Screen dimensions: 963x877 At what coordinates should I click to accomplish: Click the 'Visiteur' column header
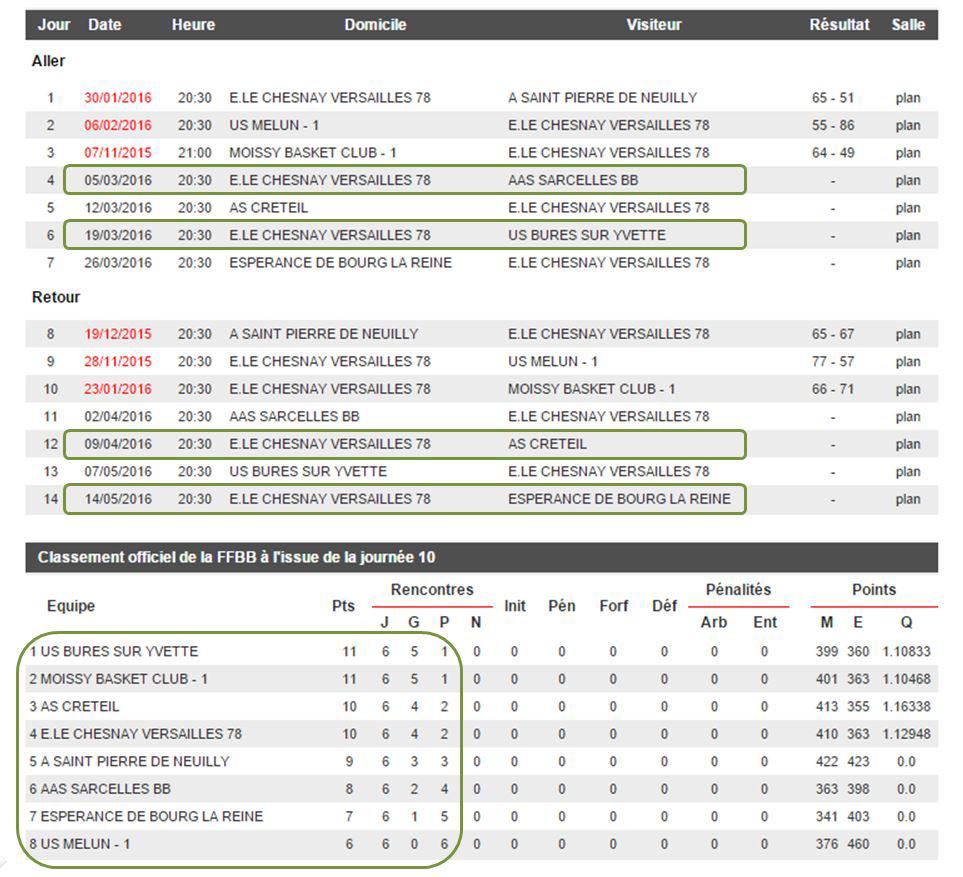(x=653, y=25)
